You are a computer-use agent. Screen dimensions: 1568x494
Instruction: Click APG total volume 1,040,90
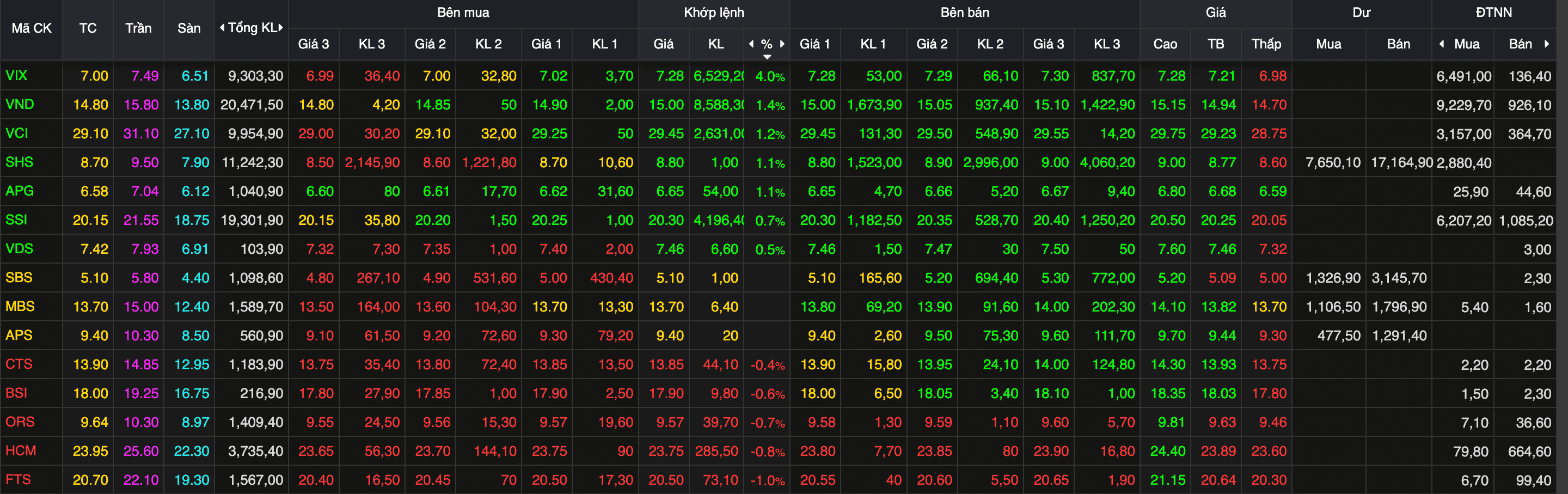[x=256, y=191]
